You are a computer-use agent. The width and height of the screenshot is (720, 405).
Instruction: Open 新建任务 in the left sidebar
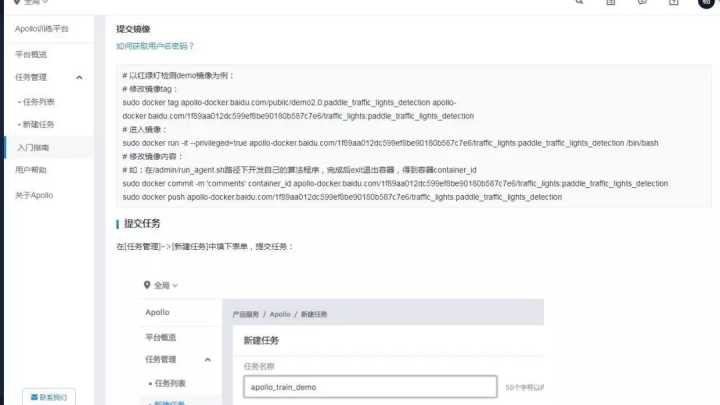(x=39, y=124)
